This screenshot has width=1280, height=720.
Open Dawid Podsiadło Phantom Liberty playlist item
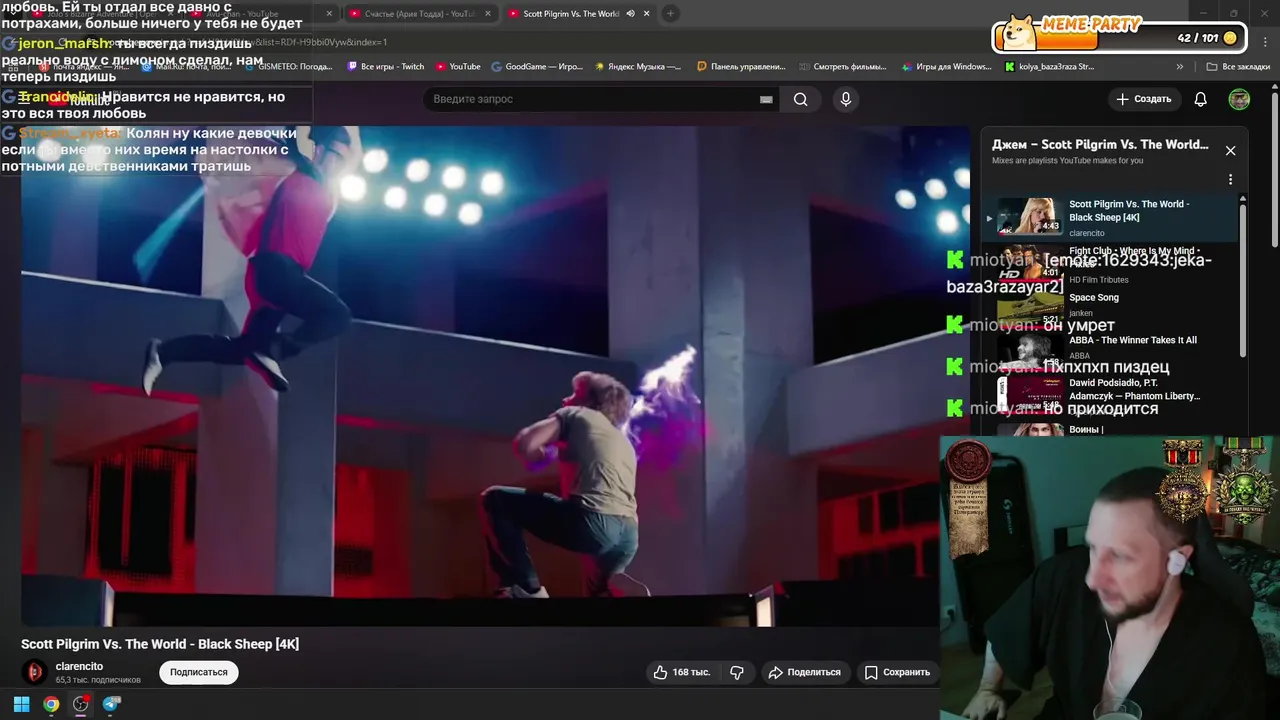[x=1110, y=392]
